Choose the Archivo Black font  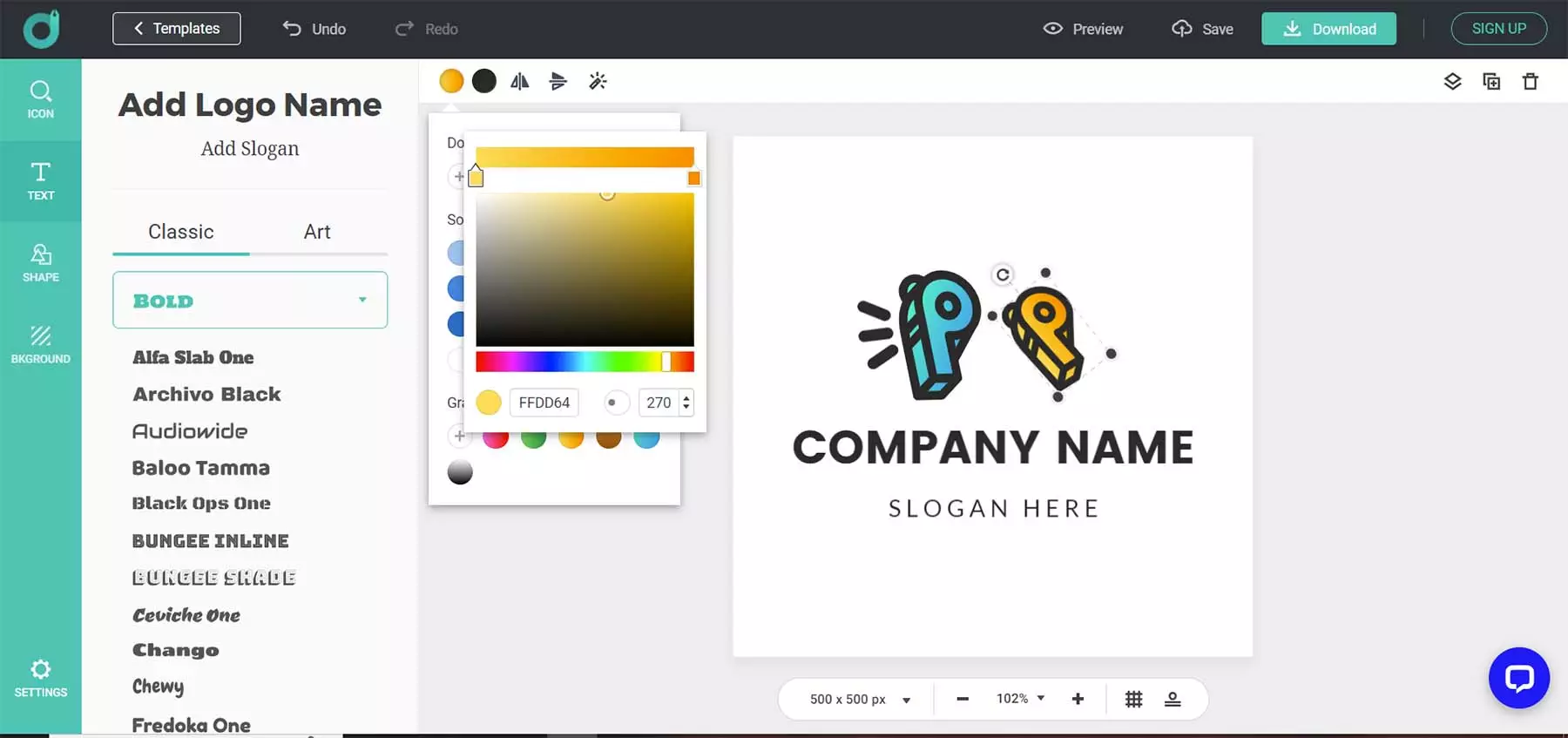tap(206, 394)
